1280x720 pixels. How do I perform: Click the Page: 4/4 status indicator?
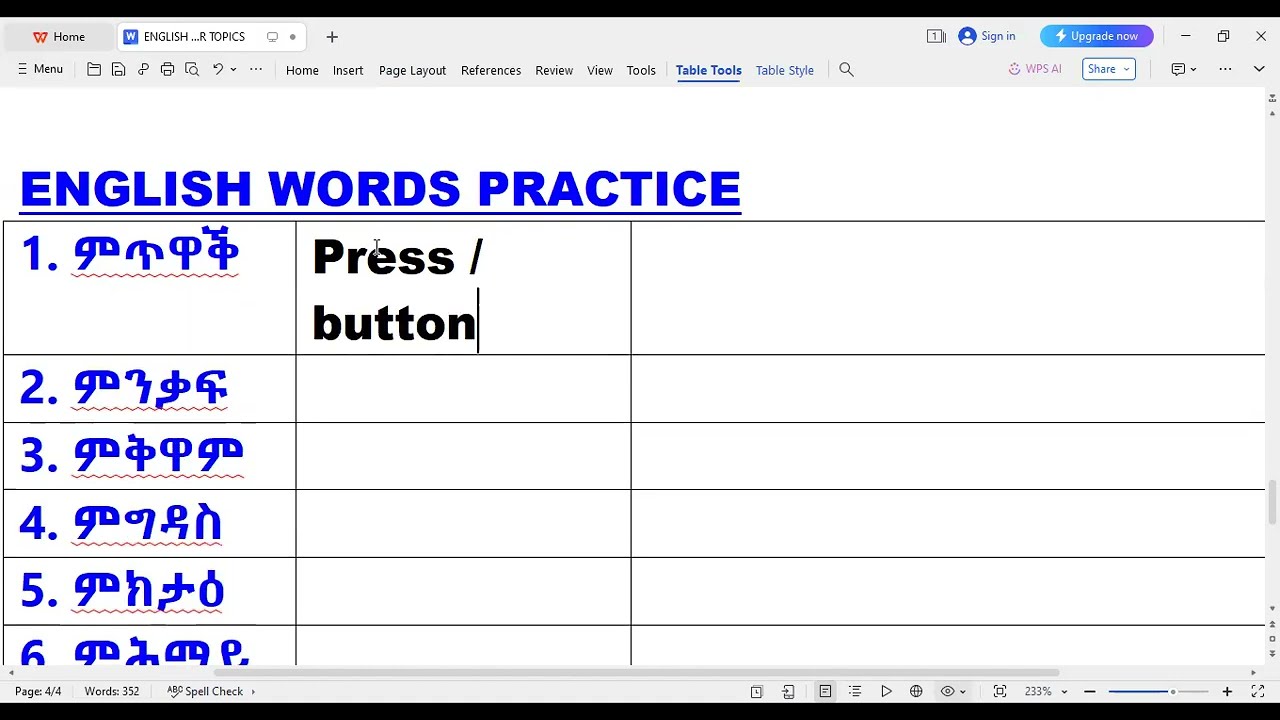click(38, 691)
